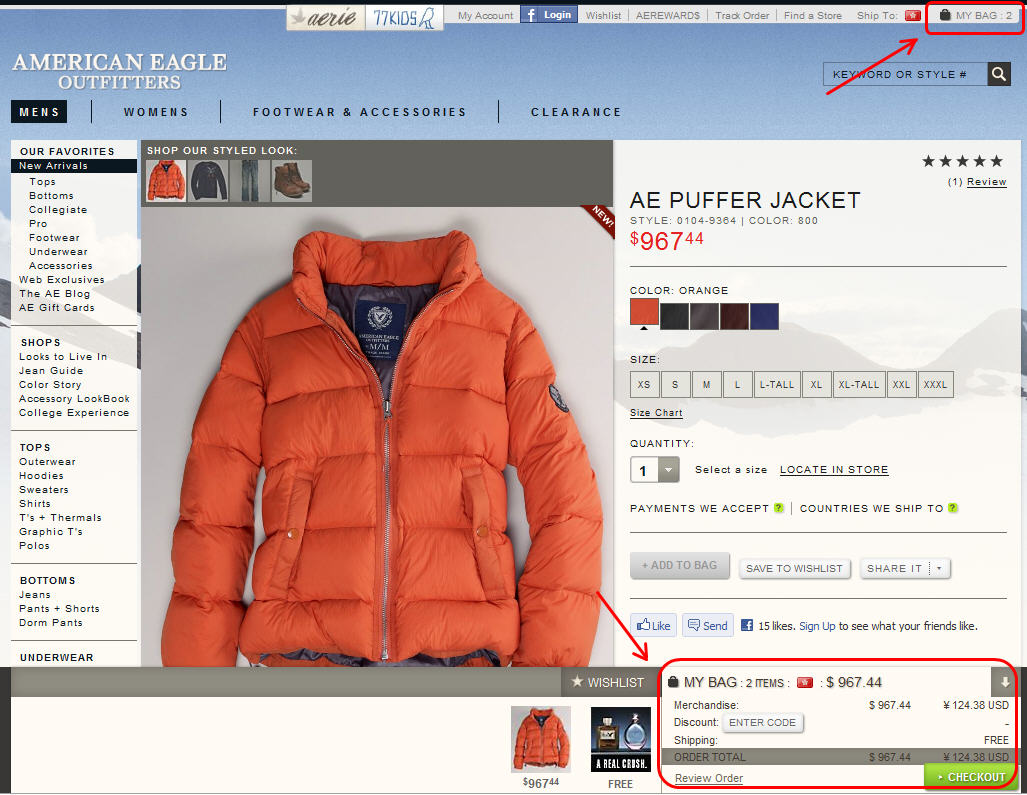
Task: Open the MENS navigation tab
Action: click(x=39, y=112)
